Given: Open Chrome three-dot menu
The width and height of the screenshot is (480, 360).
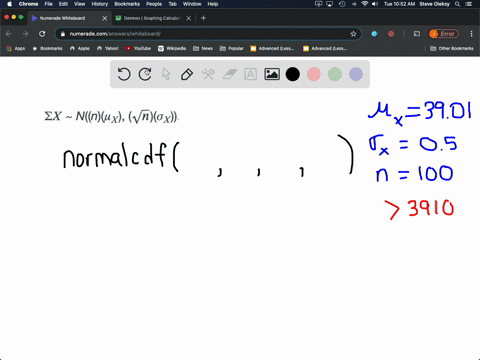Looking at the screenshot, I should coord(471,34).
